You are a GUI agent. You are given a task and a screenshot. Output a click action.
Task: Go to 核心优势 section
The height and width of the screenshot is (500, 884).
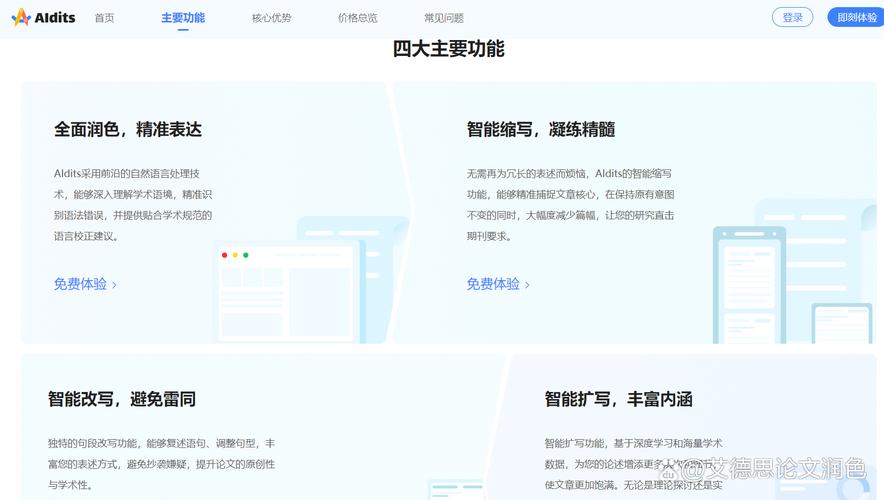click(271, 18)
